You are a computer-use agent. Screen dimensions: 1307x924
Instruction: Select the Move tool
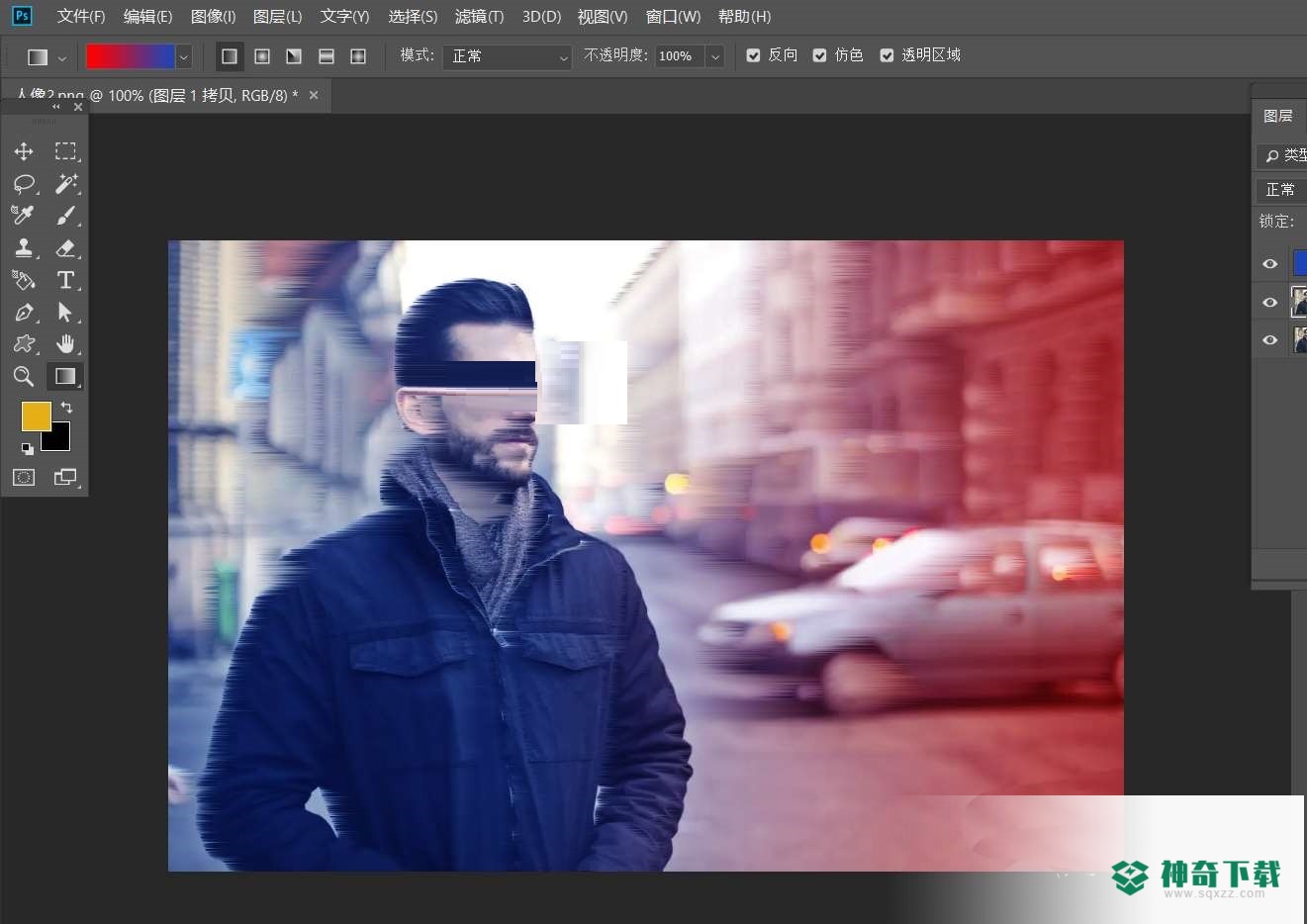[24, 151]
